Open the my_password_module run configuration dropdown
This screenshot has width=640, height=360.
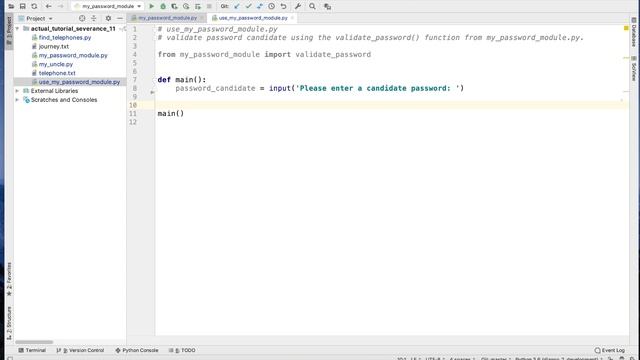click(x=108, y=6)
